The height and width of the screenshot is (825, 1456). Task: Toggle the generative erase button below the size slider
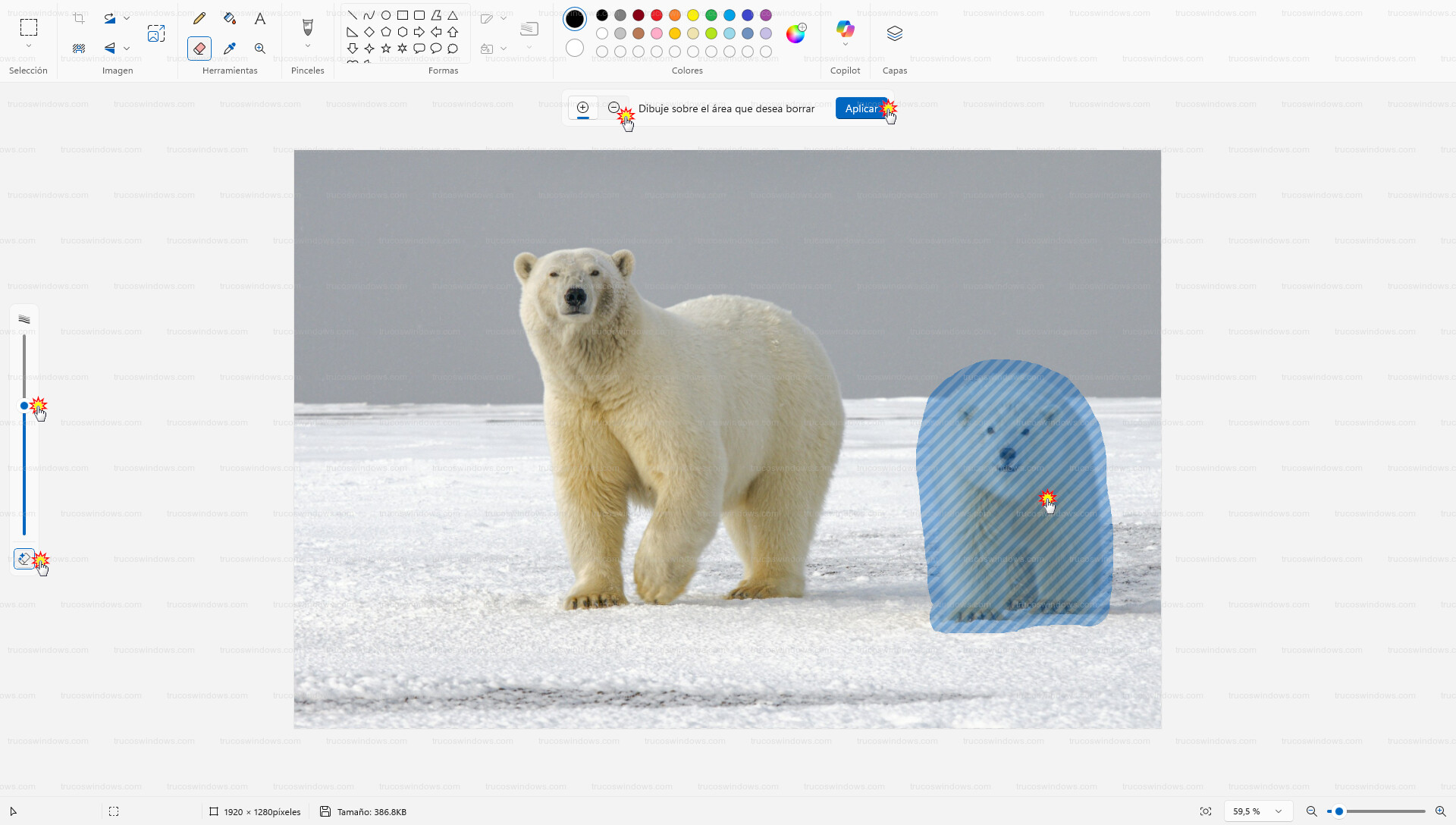[24, 559]
